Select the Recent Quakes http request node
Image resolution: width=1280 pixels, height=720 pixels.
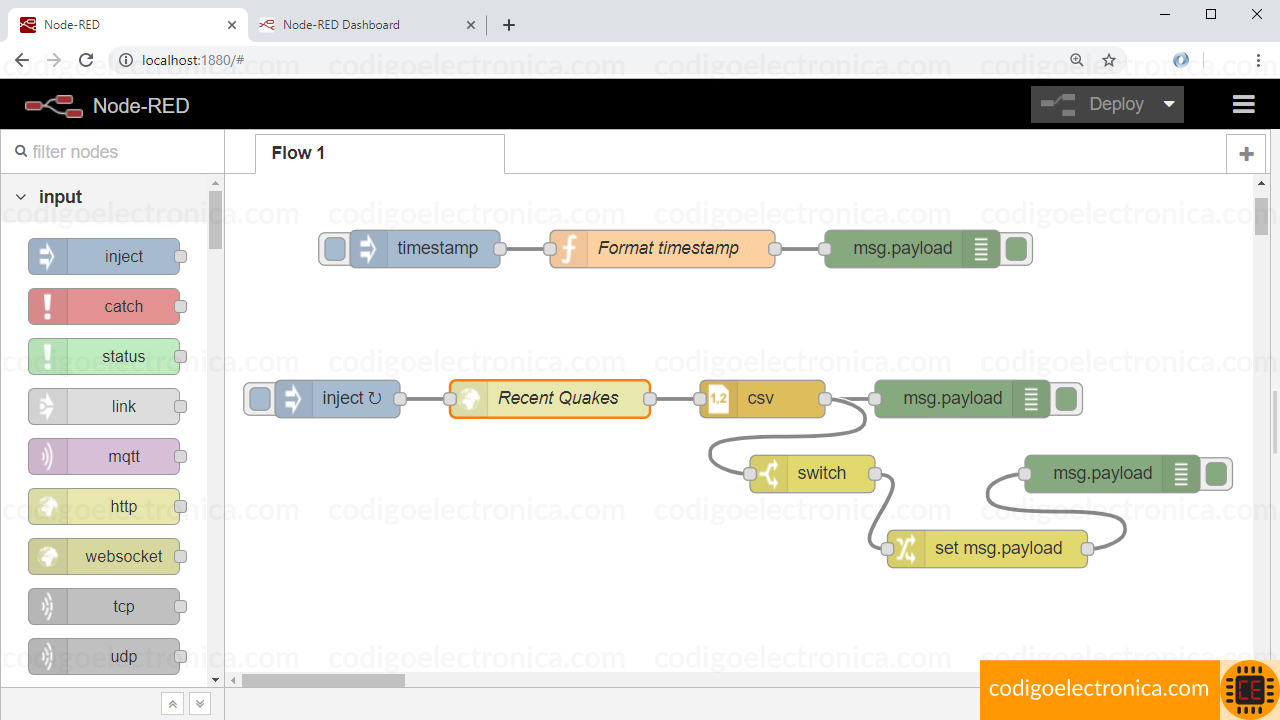pos(550,399)
